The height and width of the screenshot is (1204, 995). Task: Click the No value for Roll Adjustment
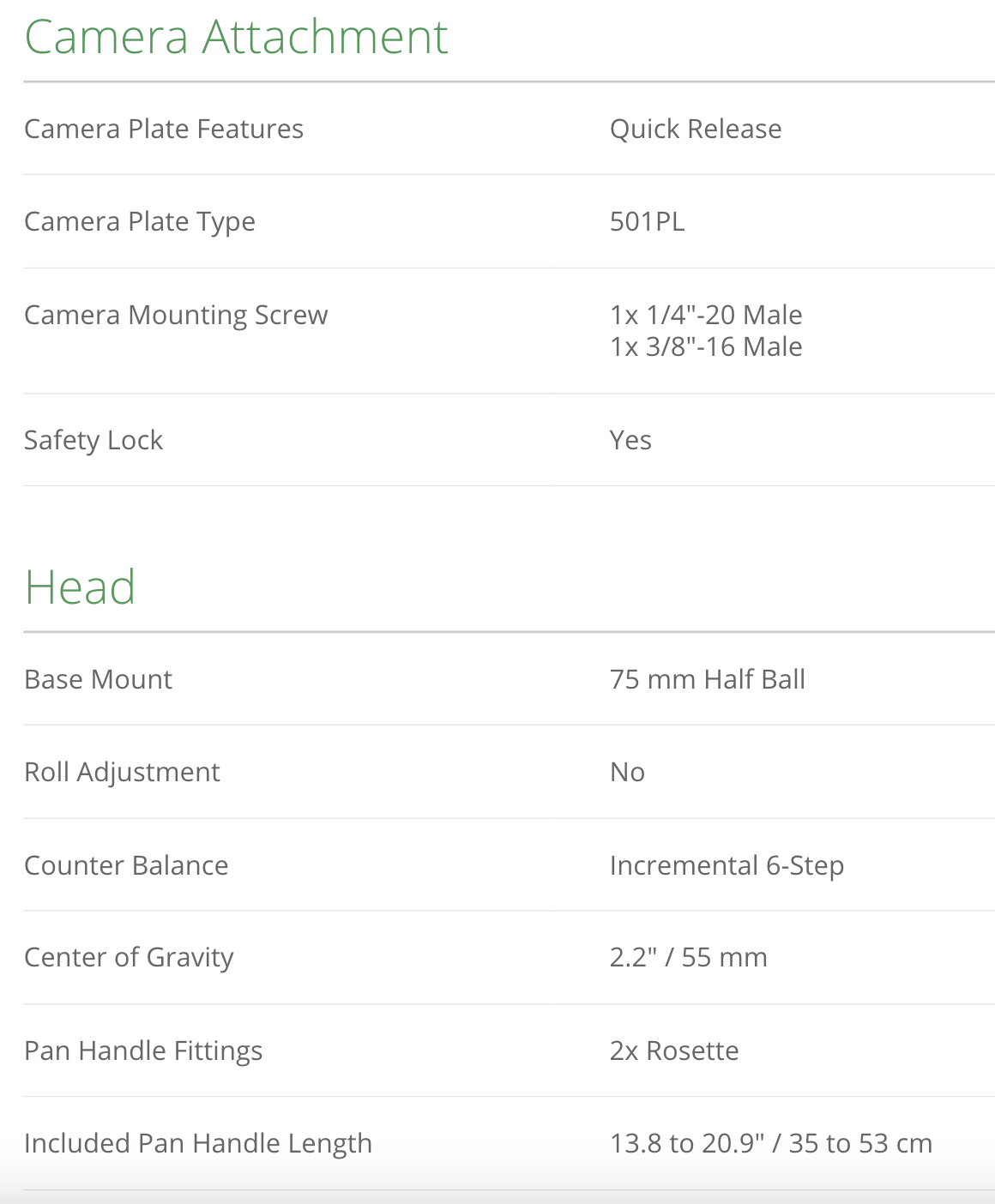coord(627,772)
